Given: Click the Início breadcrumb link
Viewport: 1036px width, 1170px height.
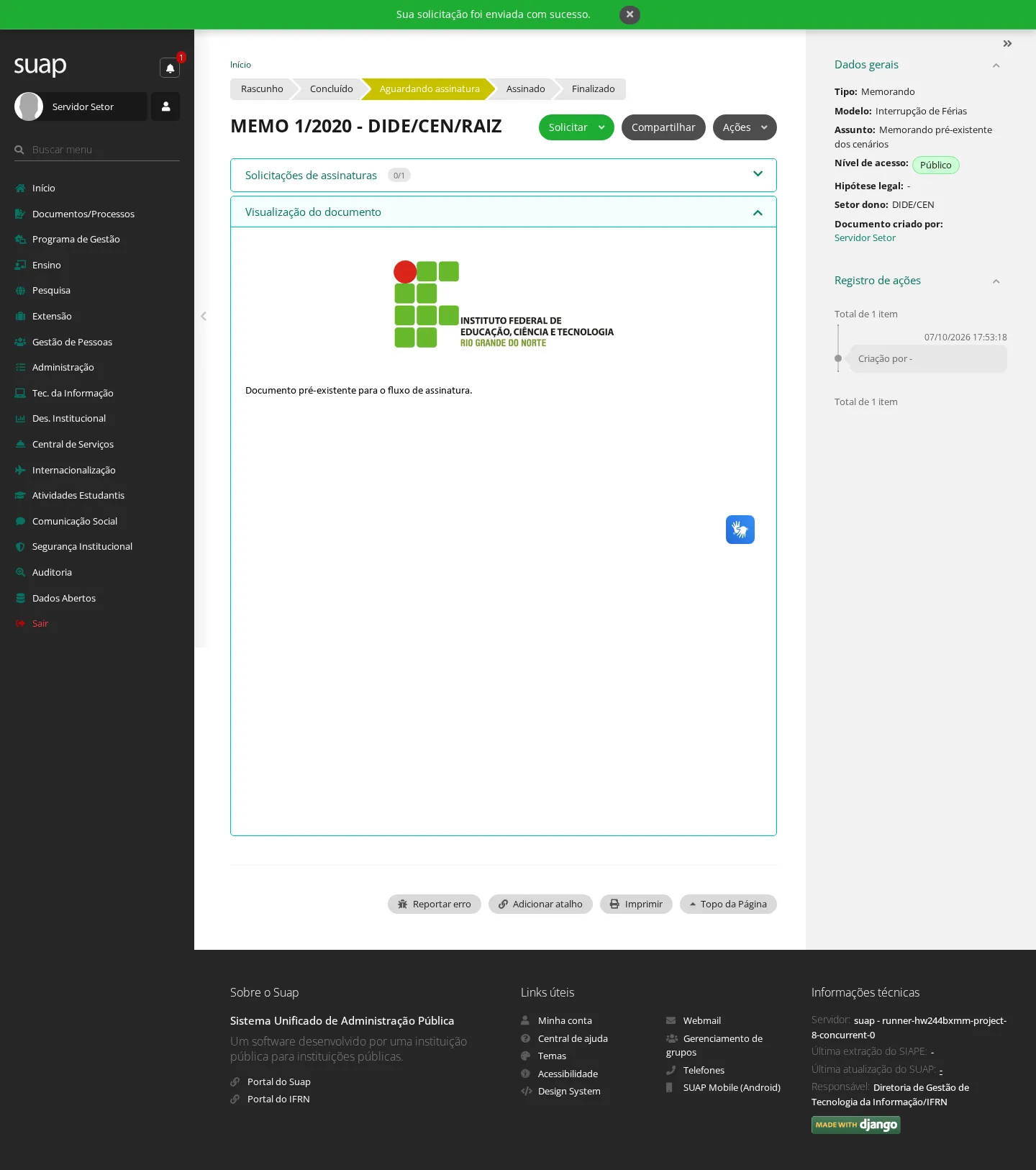Looking at the screenshot, I should pyautogui.click(x=240, y=65).
